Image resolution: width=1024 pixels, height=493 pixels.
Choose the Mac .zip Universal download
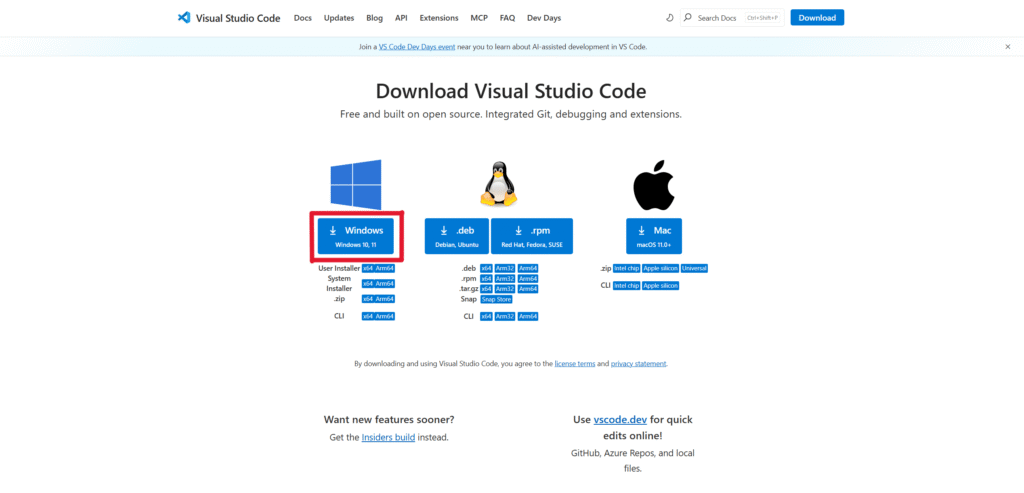[x=694, y=268]
